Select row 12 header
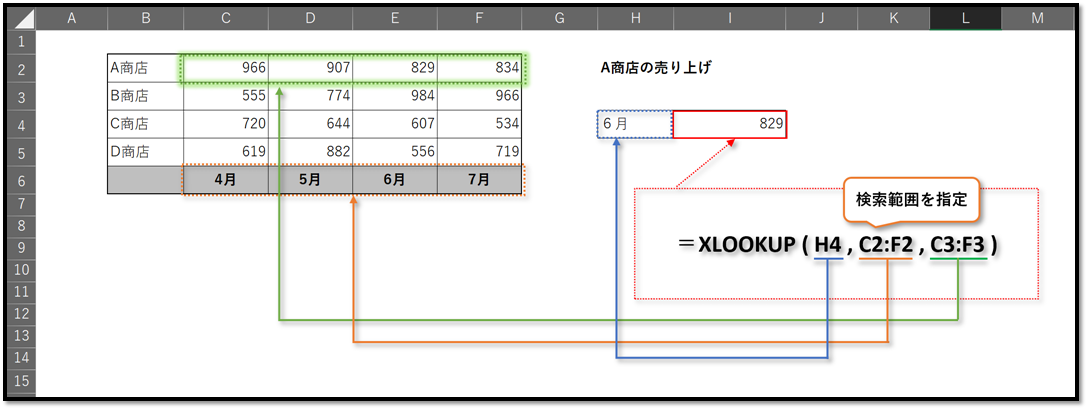The width and height of the screenshot is (1088, 410). (x=21, y=314)
